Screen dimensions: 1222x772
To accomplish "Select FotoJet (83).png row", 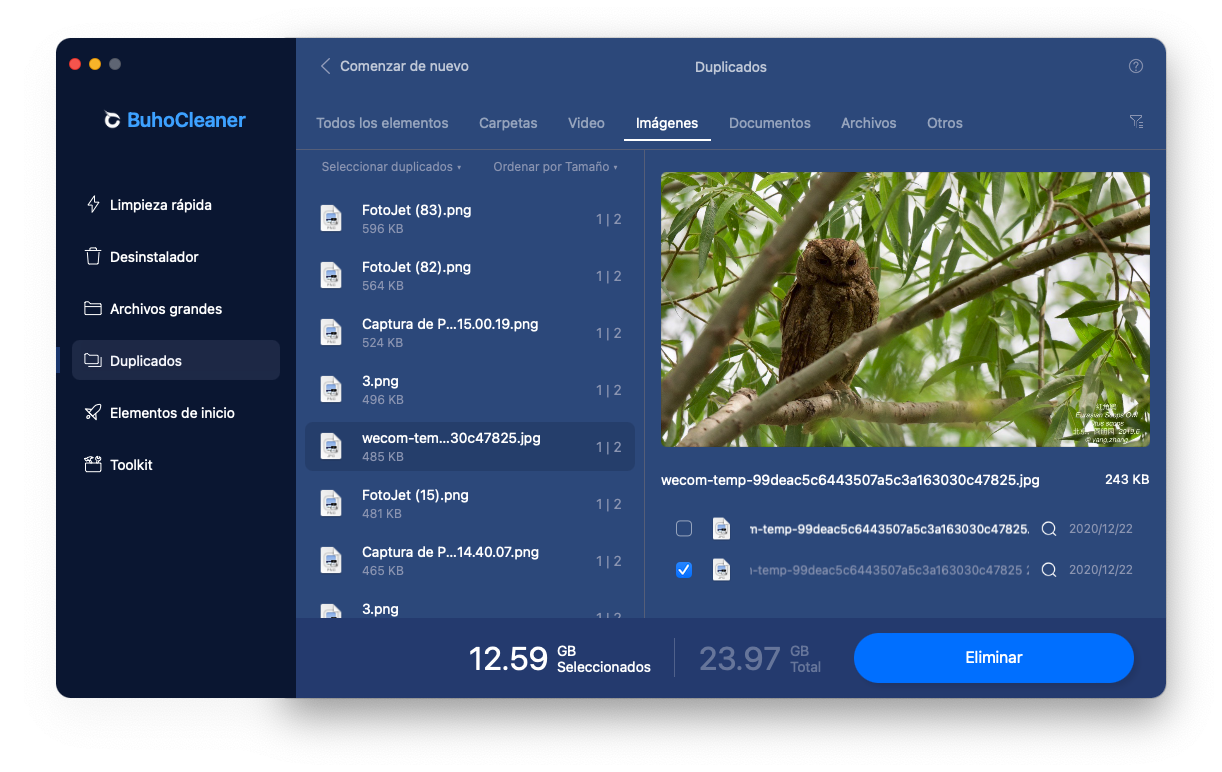I will pyautogui.click(x=469, y=218).
